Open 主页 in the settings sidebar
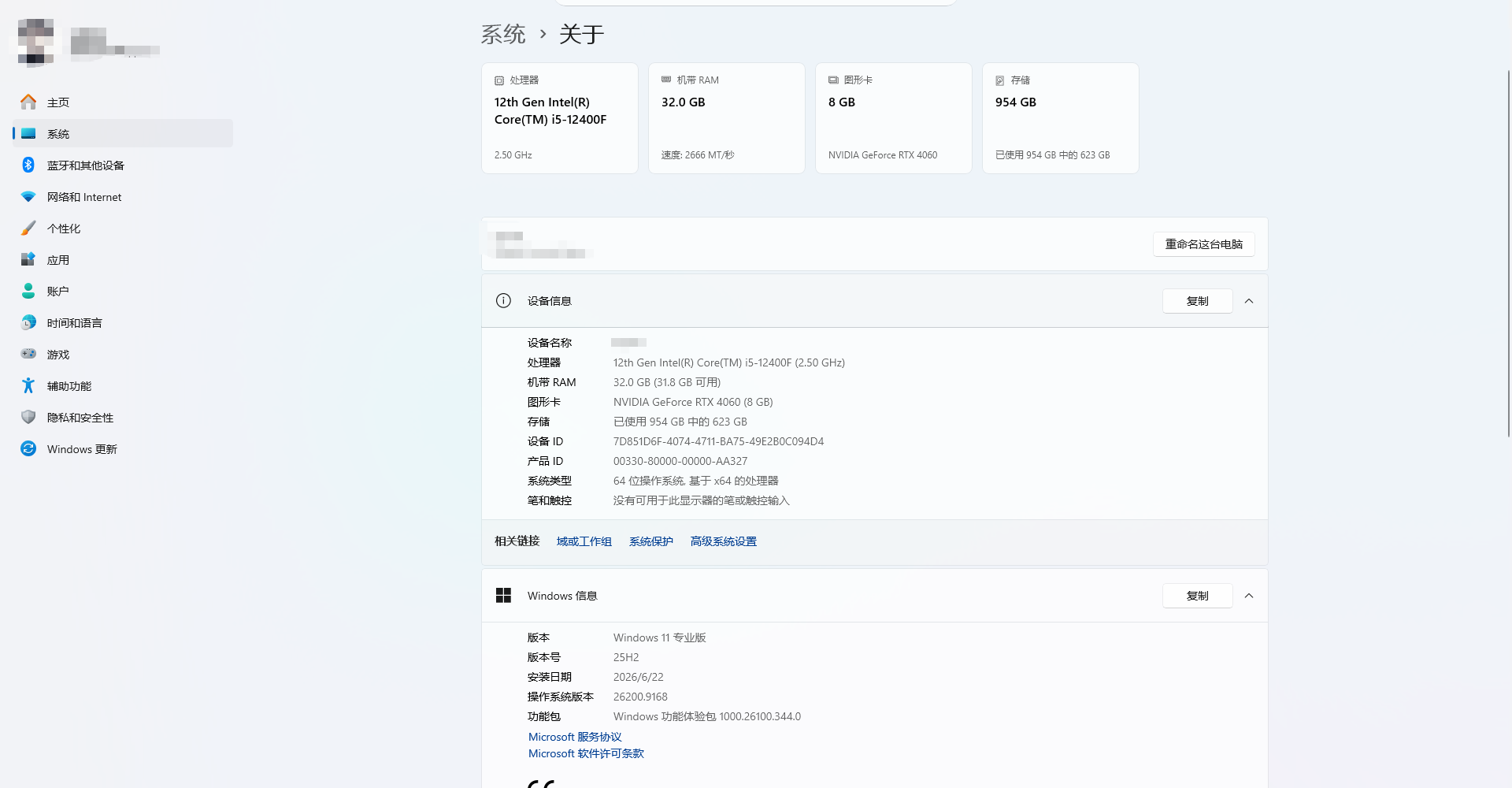Viewport: 1512px width, 788px height. pyautogui.click(x=123, y=102)
